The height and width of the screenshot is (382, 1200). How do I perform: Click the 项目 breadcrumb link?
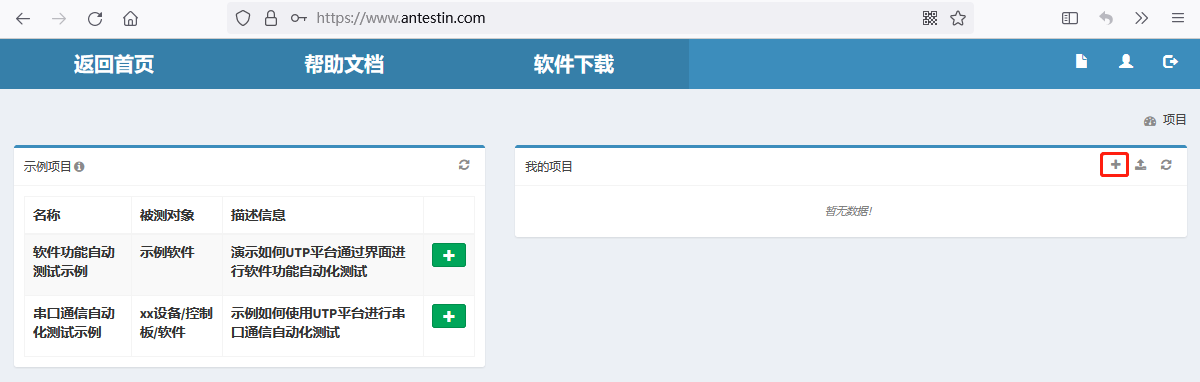pos(1175,120)
